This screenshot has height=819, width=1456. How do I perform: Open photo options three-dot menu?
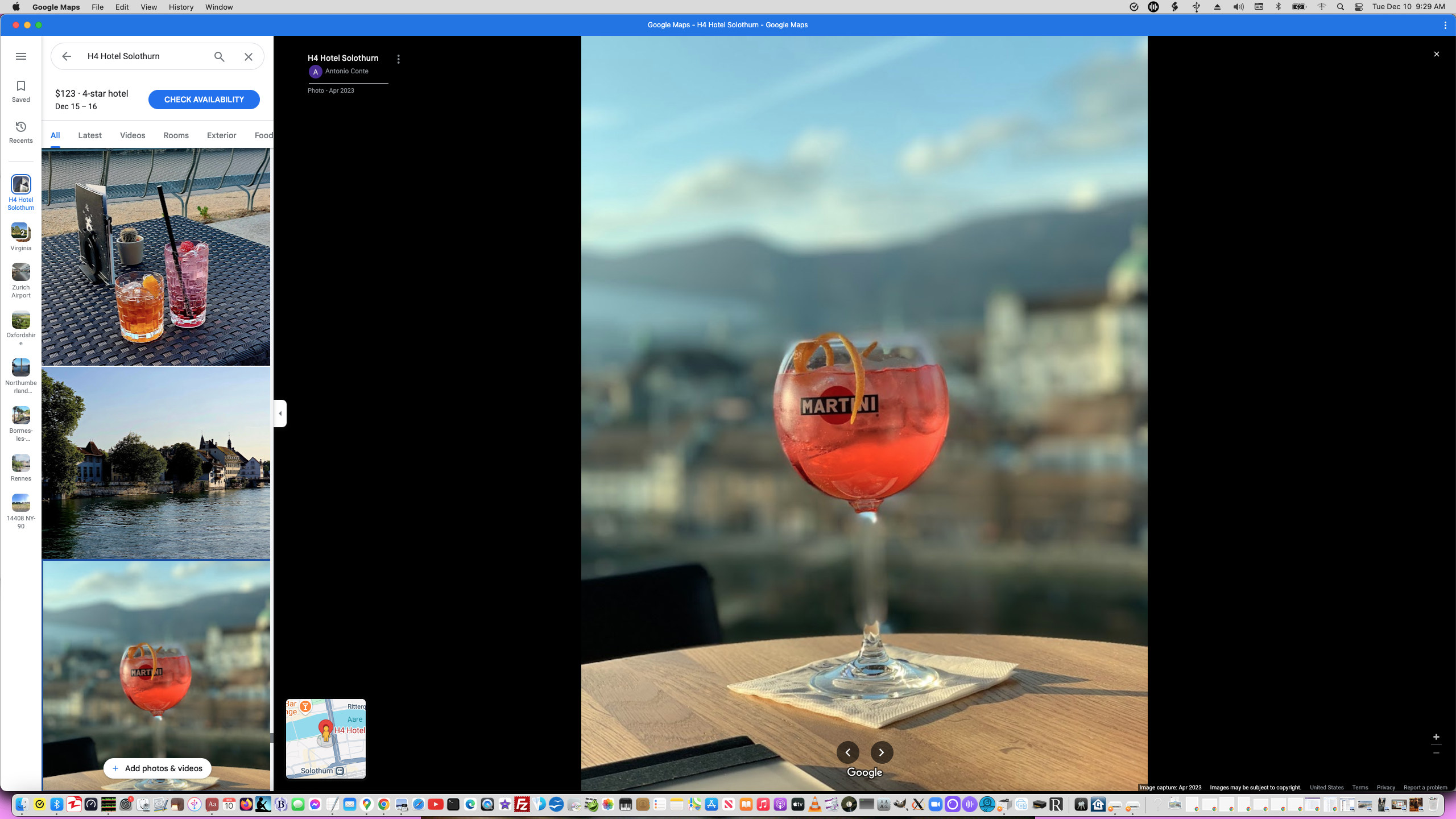(399, 59)
